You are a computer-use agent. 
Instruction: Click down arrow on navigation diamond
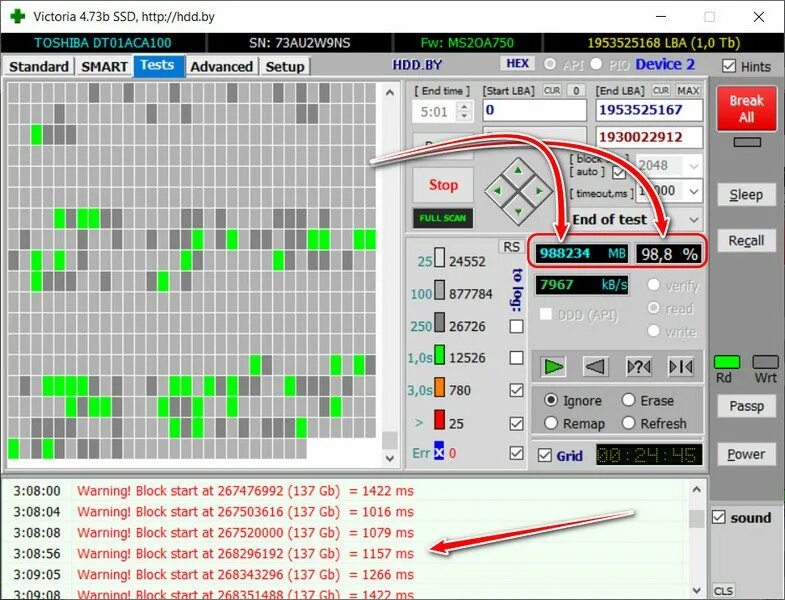tap(518, 211)
